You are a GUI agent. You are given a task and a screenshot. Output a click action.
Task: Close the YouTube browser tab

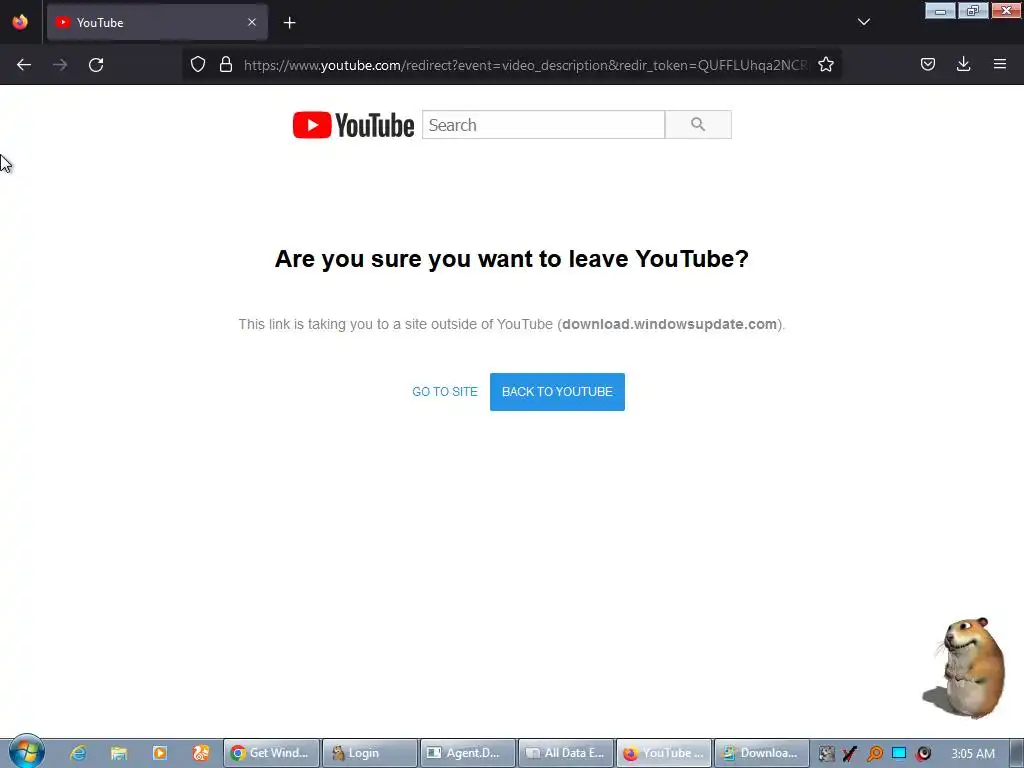point(252,22)
